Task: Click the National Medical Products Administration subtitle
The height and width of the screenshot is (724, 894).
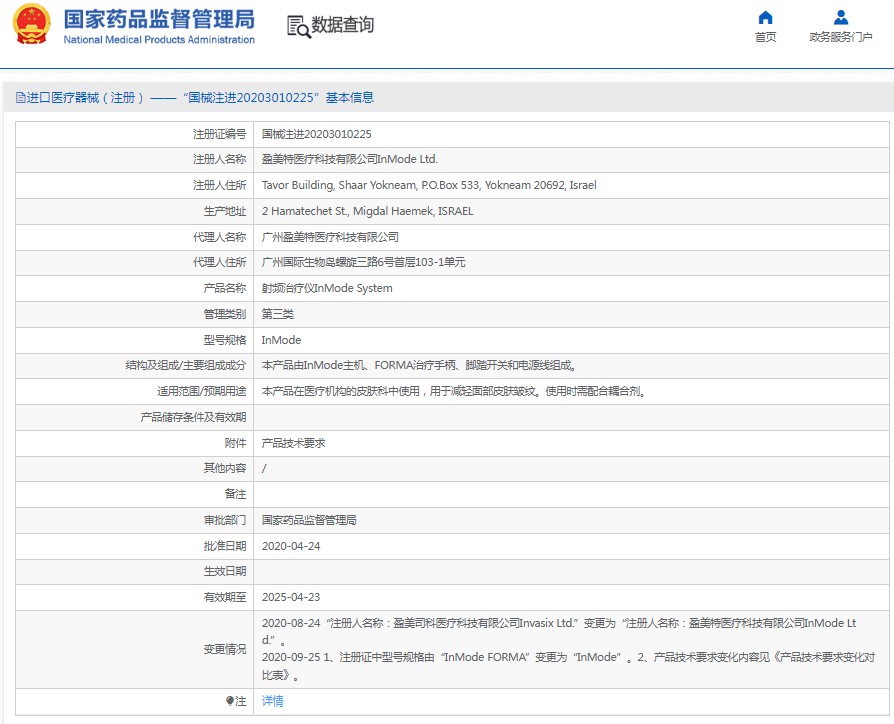Action: click(x=159, y=40)
